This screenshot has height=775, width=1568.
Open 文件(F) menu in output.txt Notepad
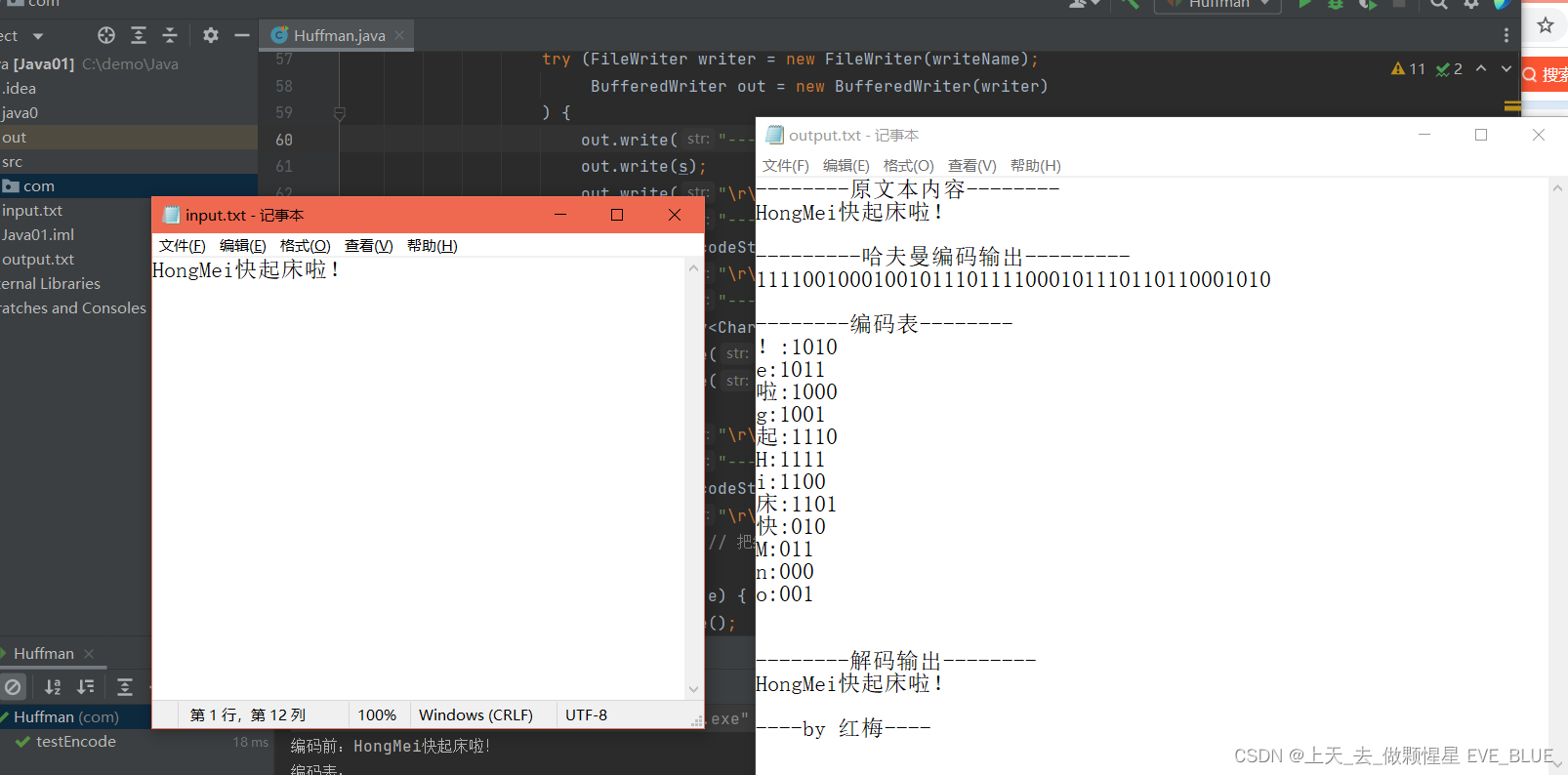(786, 166)
